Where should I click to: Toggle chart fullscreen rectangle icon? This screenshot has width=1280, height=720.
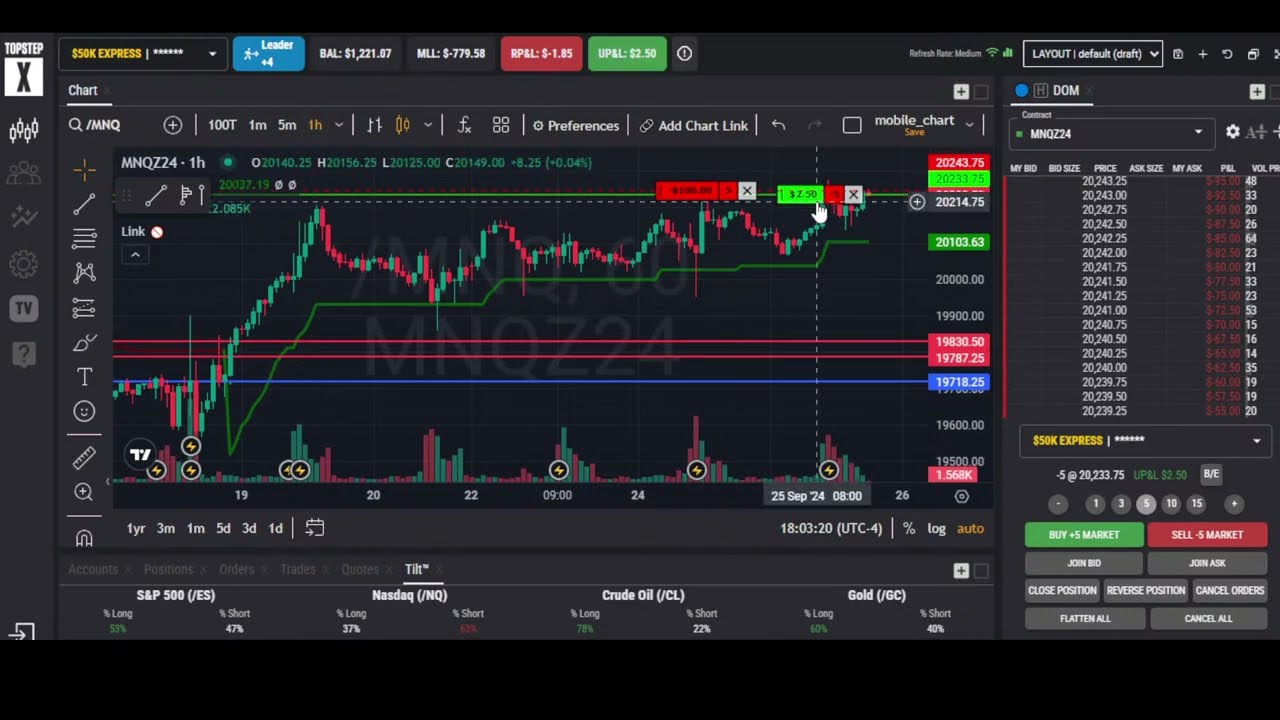852,125
